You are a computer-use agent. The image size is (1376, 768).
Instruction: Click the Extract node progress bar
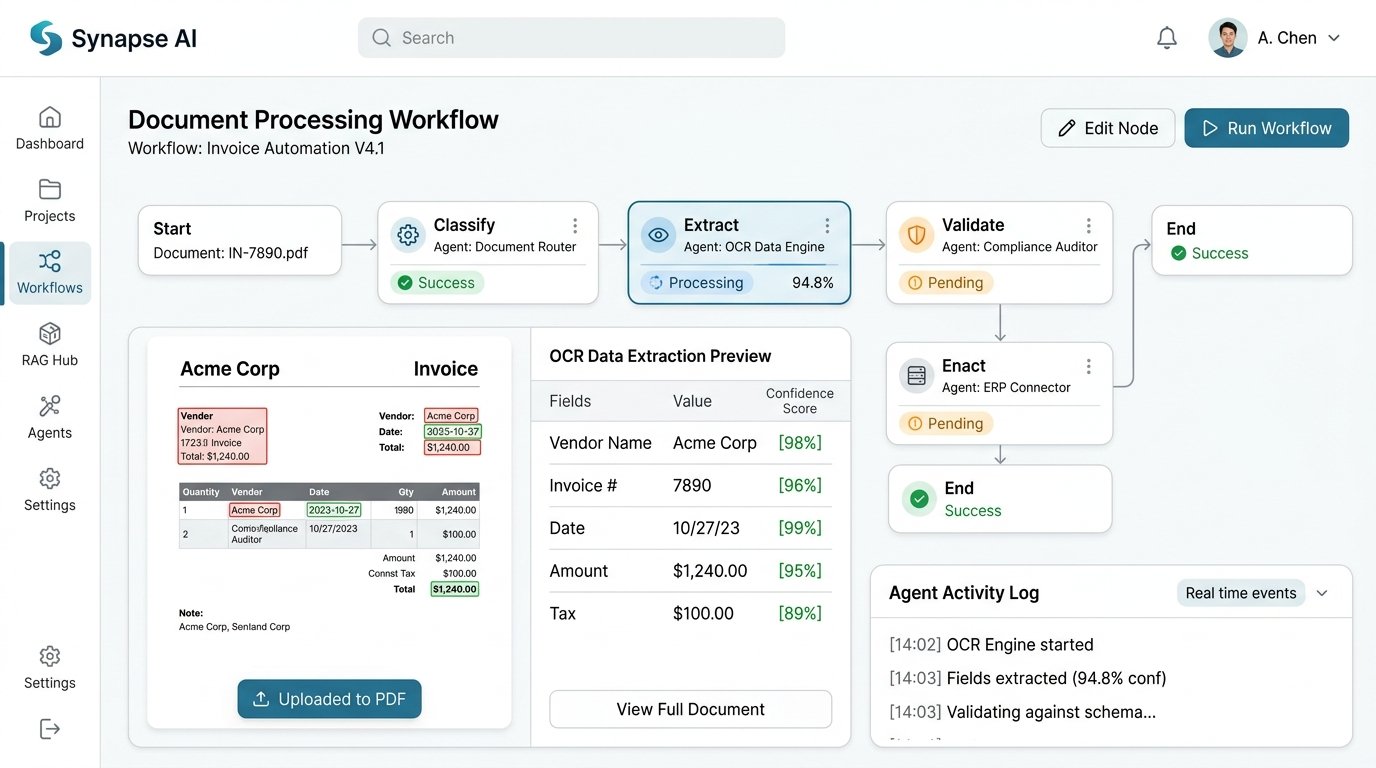[x=739, y=265]
